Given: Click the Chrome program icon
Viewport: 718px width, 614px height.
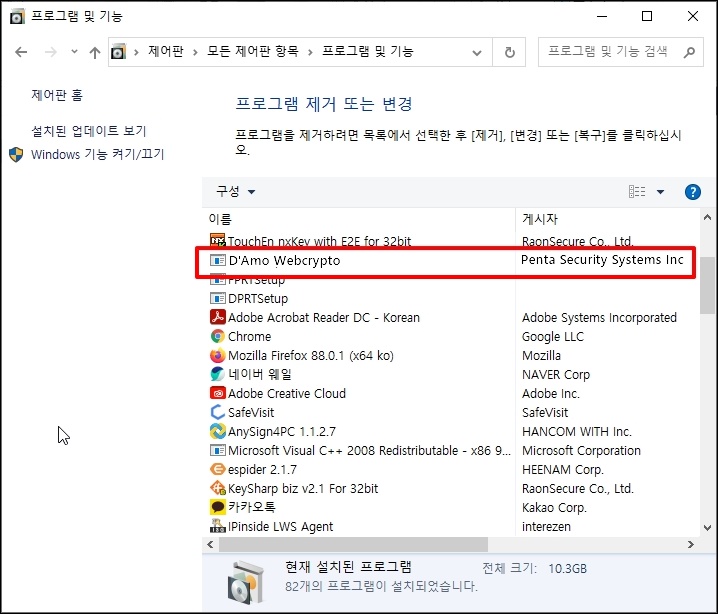Looking at the screenshot, I should 218,337.
